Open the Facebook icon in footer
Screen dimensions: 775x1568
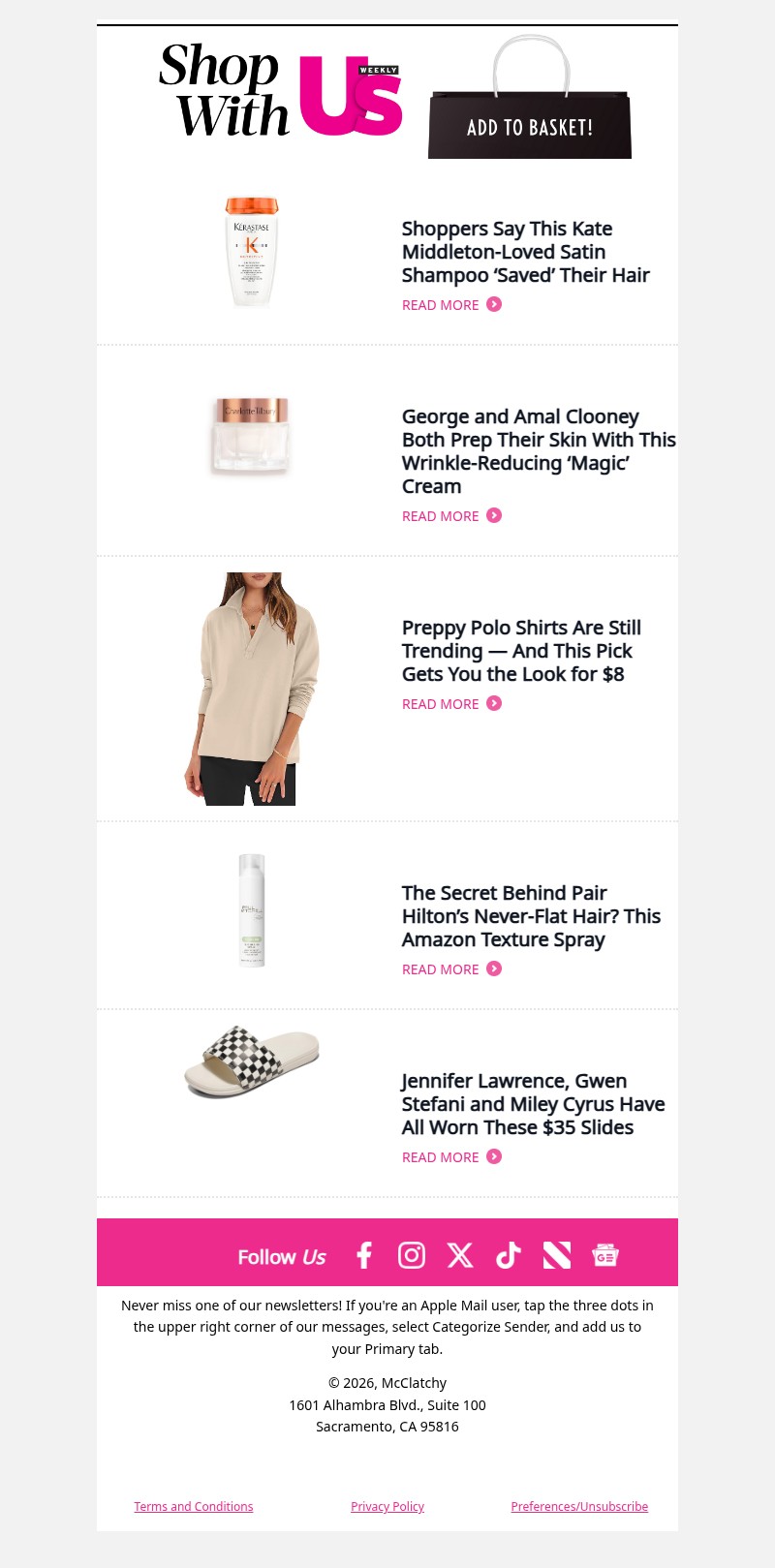click(364, 1255)
